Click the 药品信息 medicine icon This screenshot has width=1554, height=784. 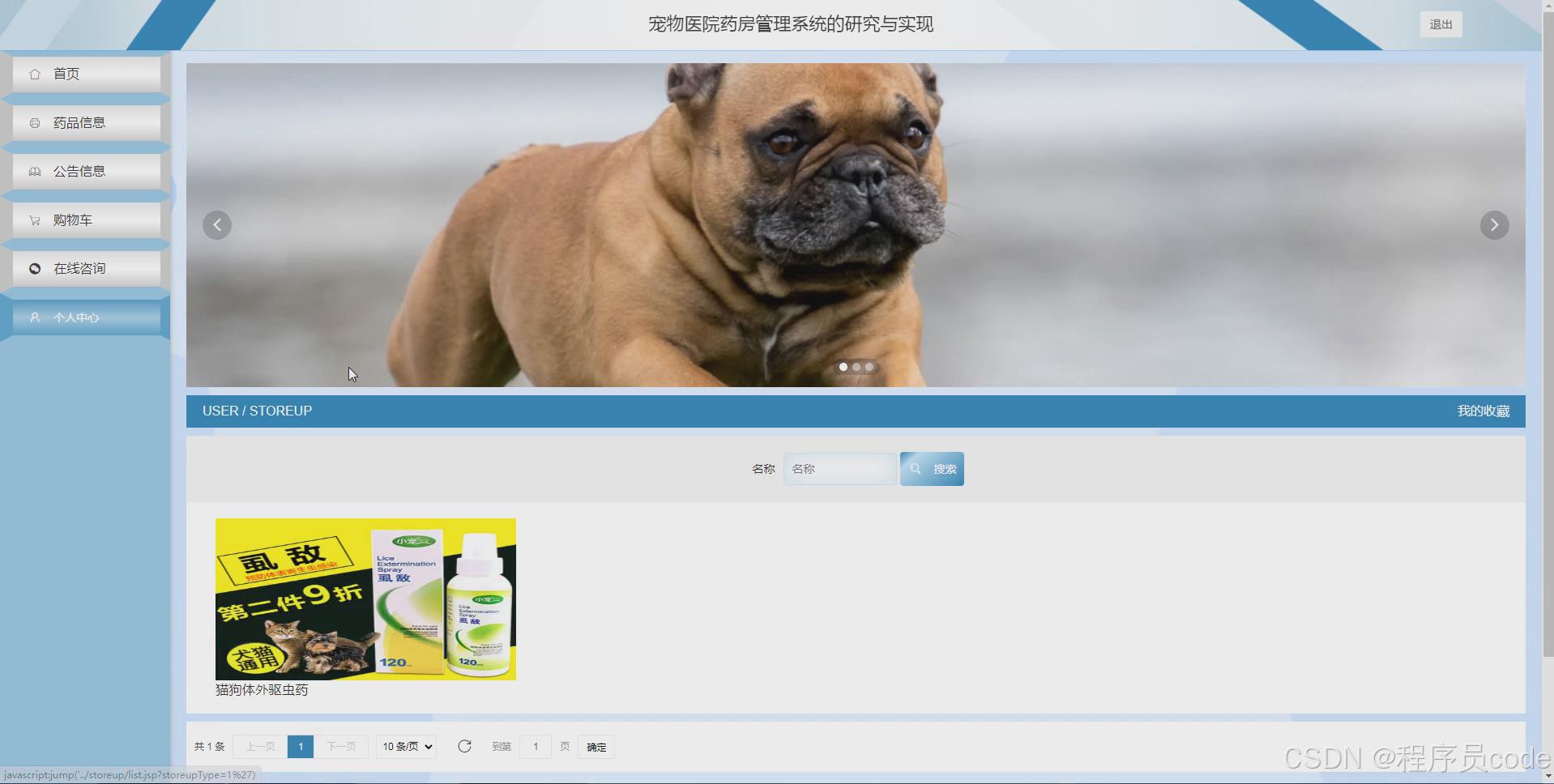tap(34, 122)
